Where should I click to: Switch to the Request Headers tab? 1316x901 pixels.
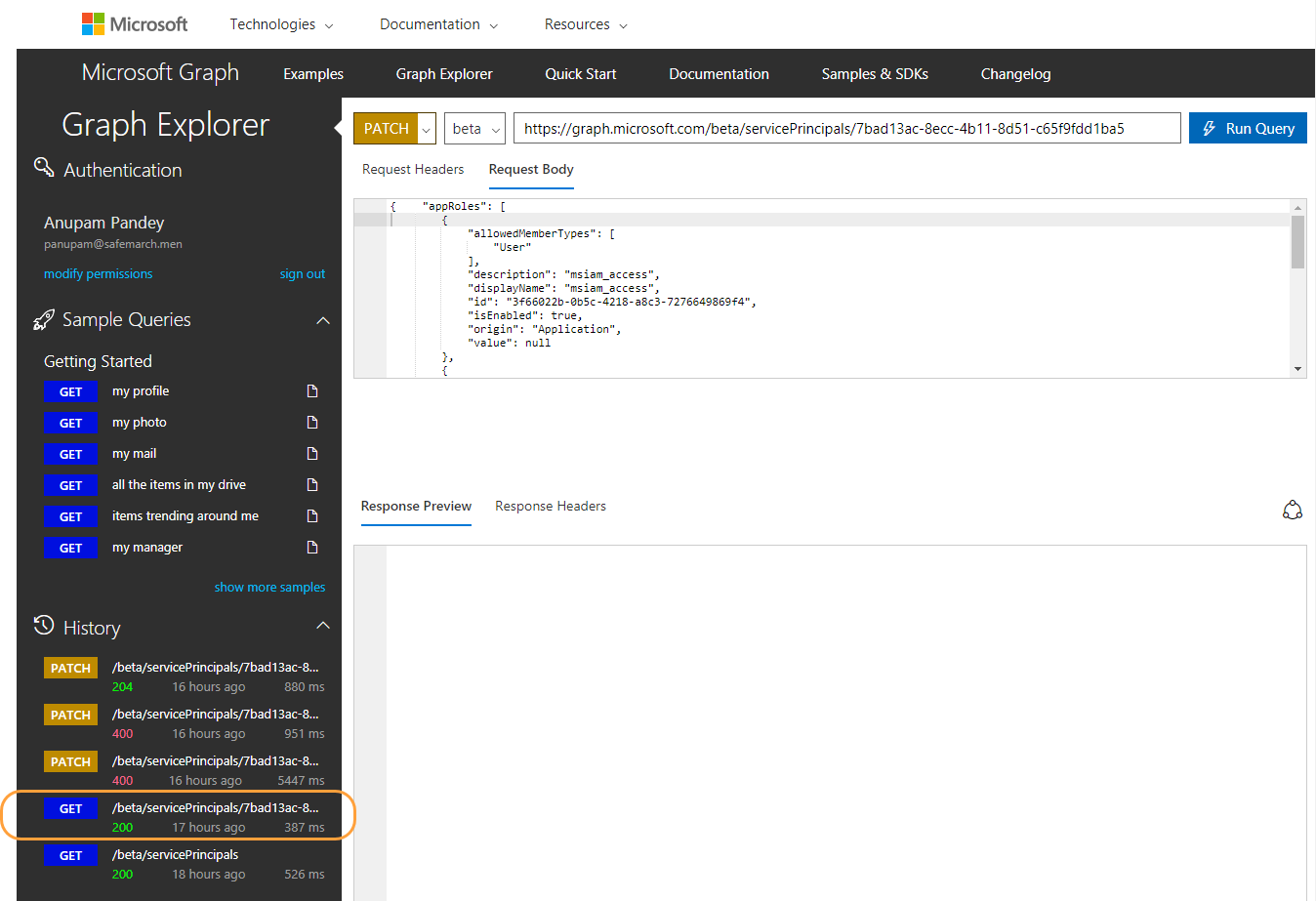(413, 170)
